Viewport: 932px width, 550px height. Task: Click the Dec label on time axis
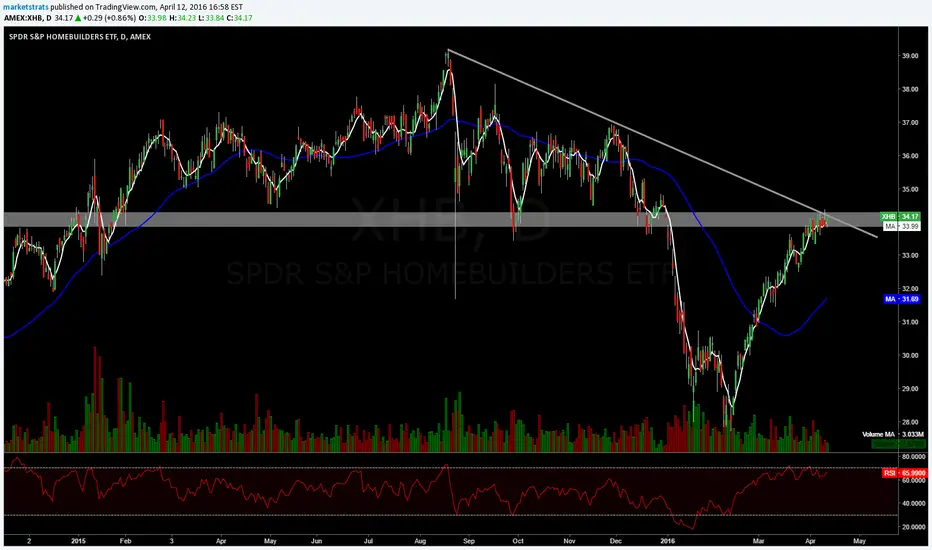tap(615, 541)
